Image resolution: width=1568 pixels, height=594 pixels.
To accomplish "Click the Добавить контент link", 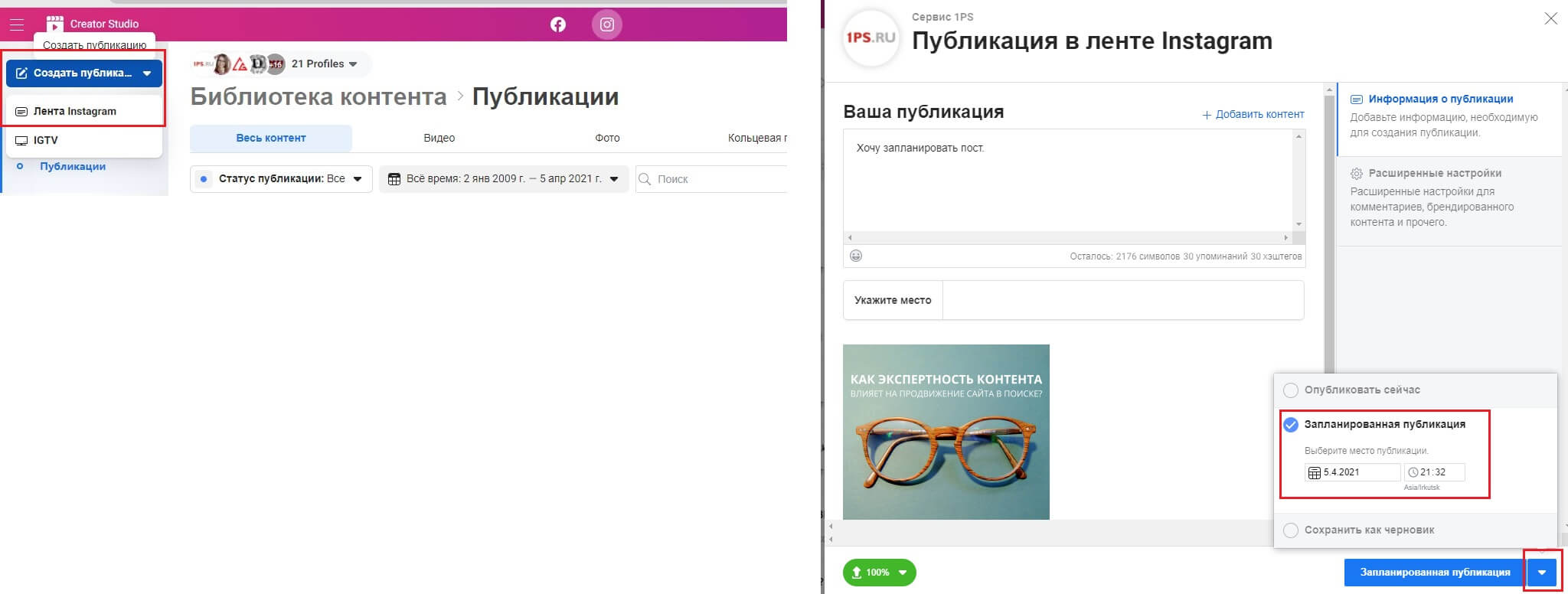I will pos(1253,115).
